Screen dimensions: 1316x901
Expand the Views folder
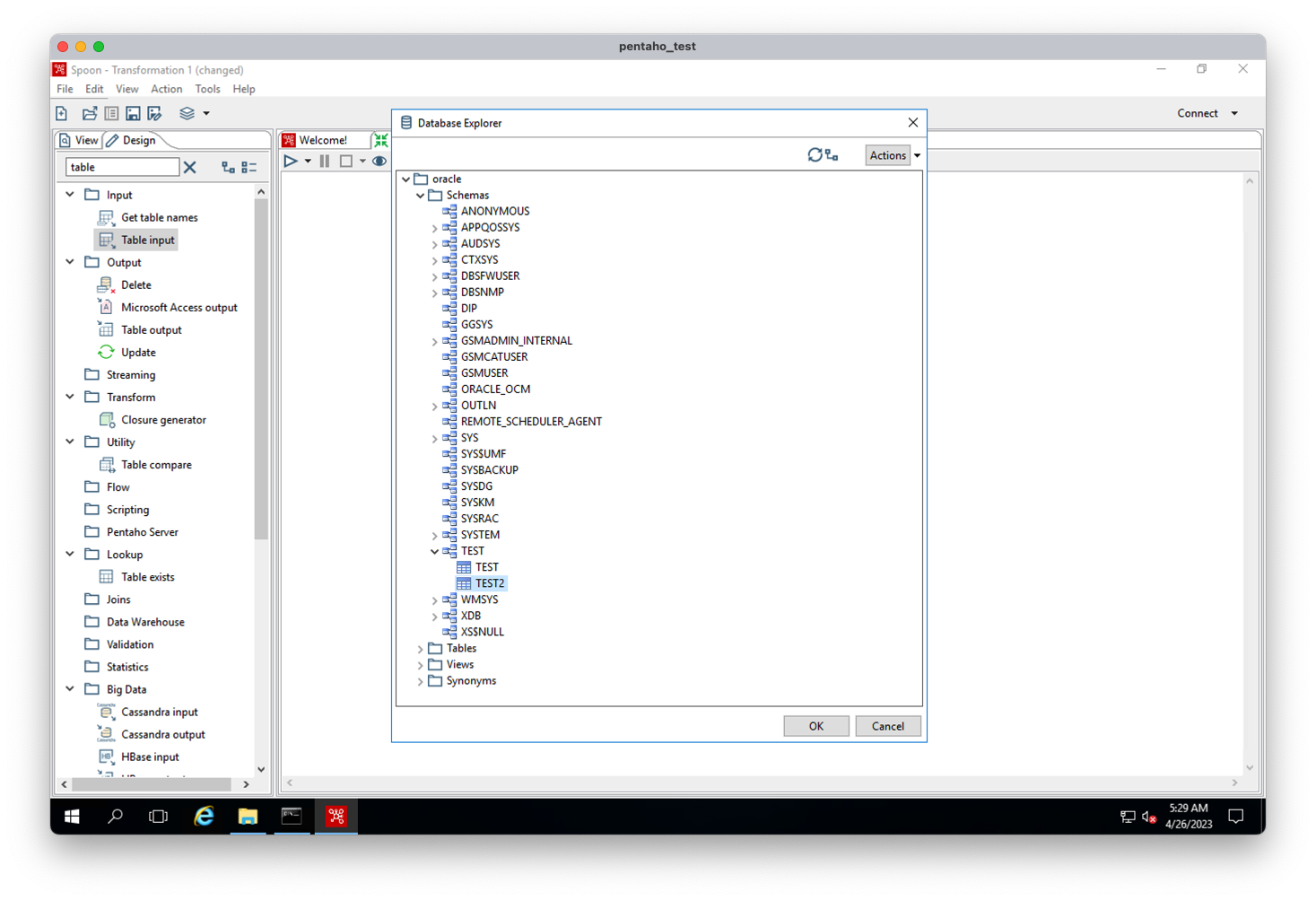421,665
